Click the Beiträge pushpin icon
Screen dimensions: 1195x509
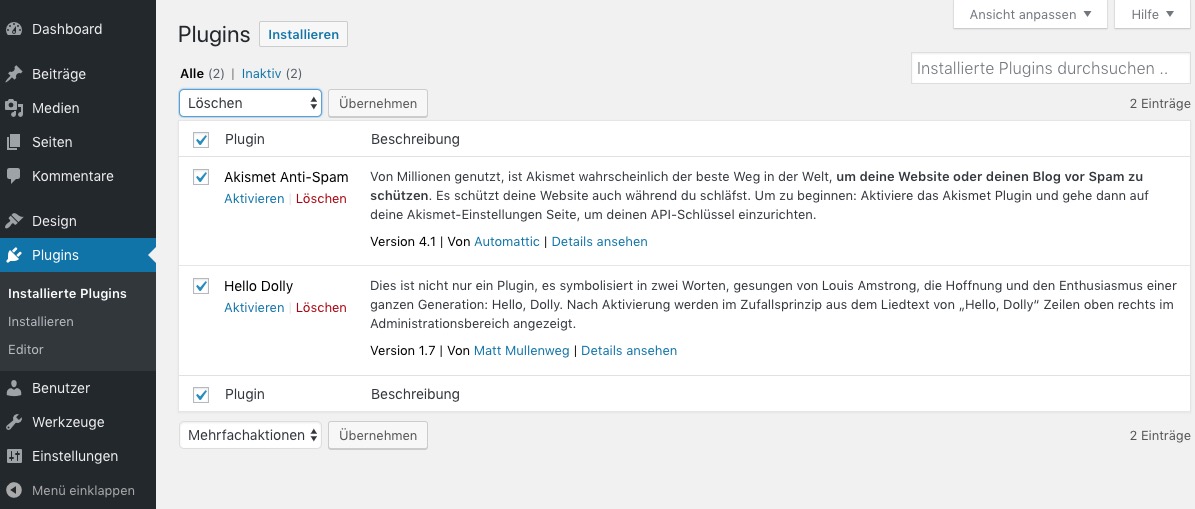tap(14, 74)
